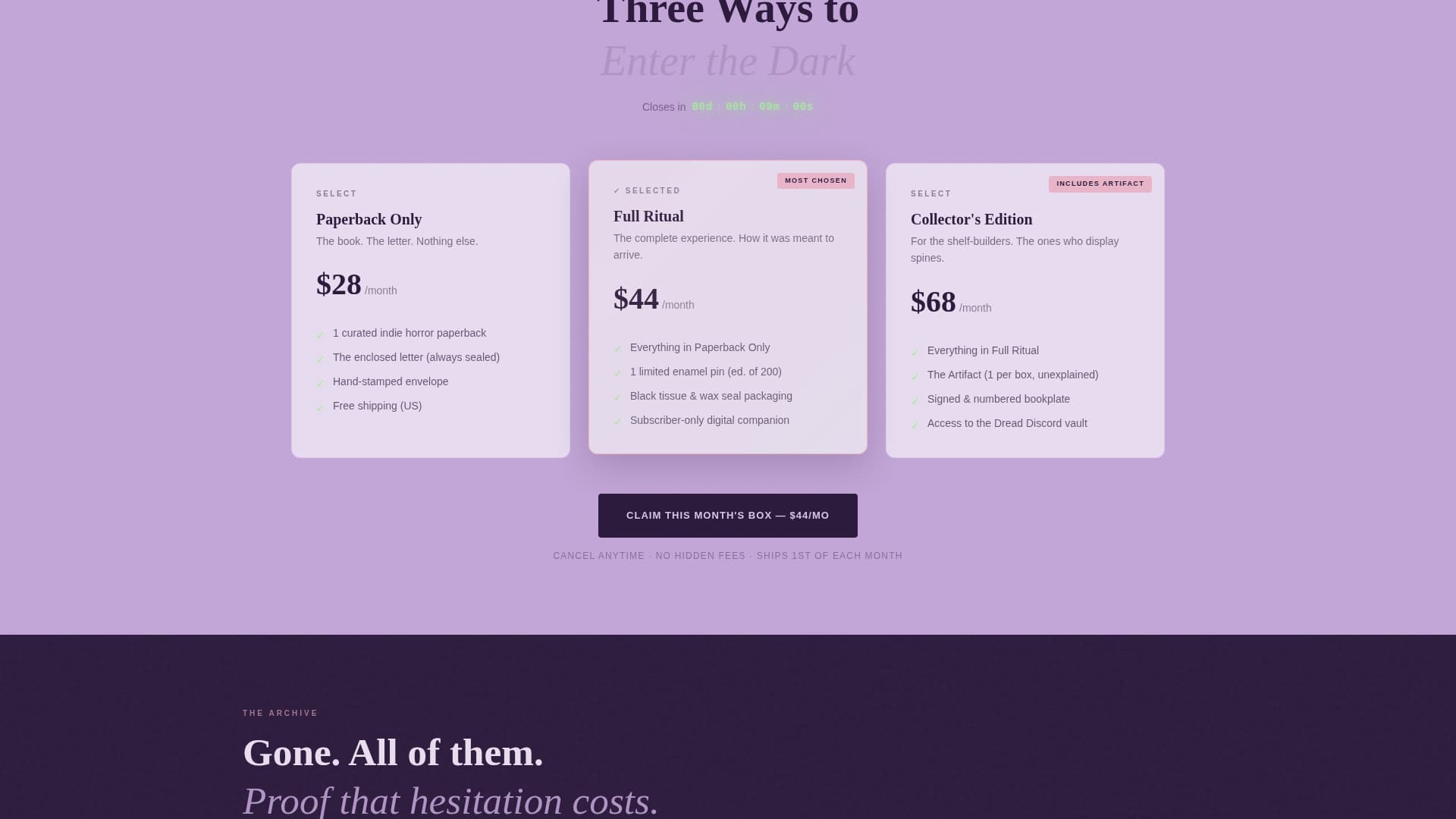
Task: Click "CLAIM THIS MONTH'S BOX — $44/MO" button
Action: (x=727, y=515)
